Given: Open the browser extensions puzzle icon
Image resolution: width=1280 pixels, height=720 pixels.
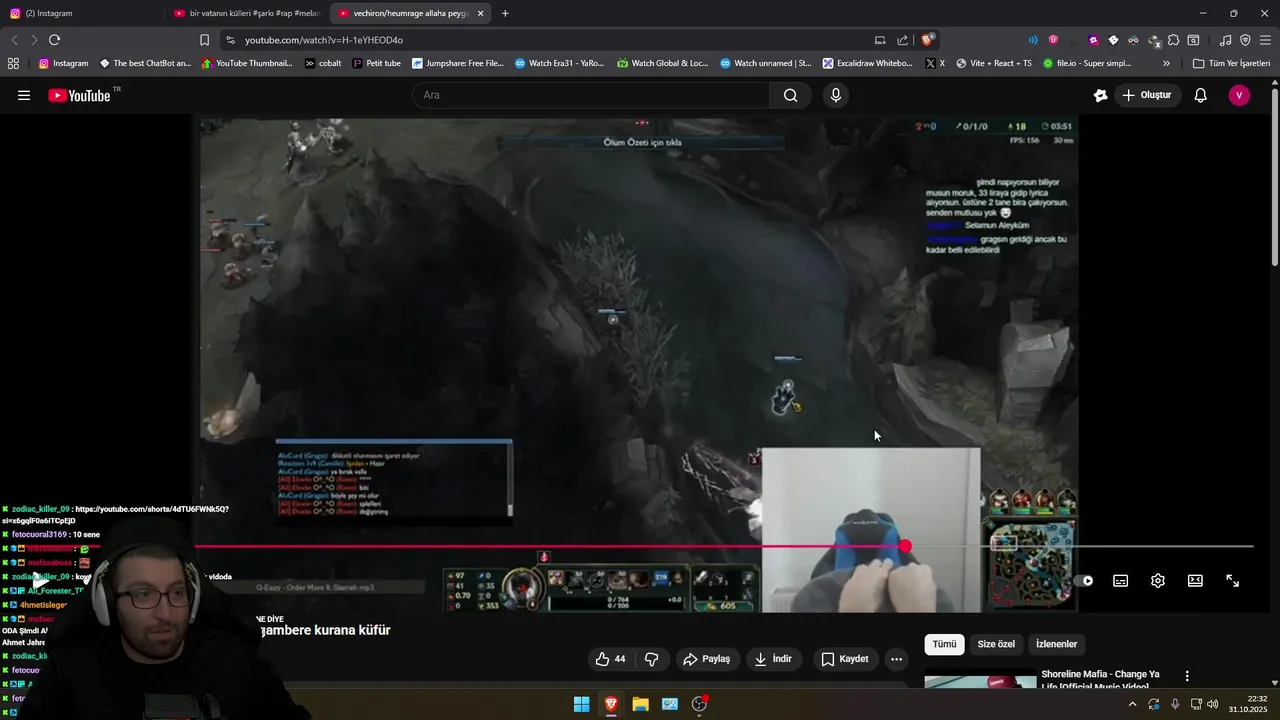Looking at the screenshot, I should click(x=1173, y=40).
